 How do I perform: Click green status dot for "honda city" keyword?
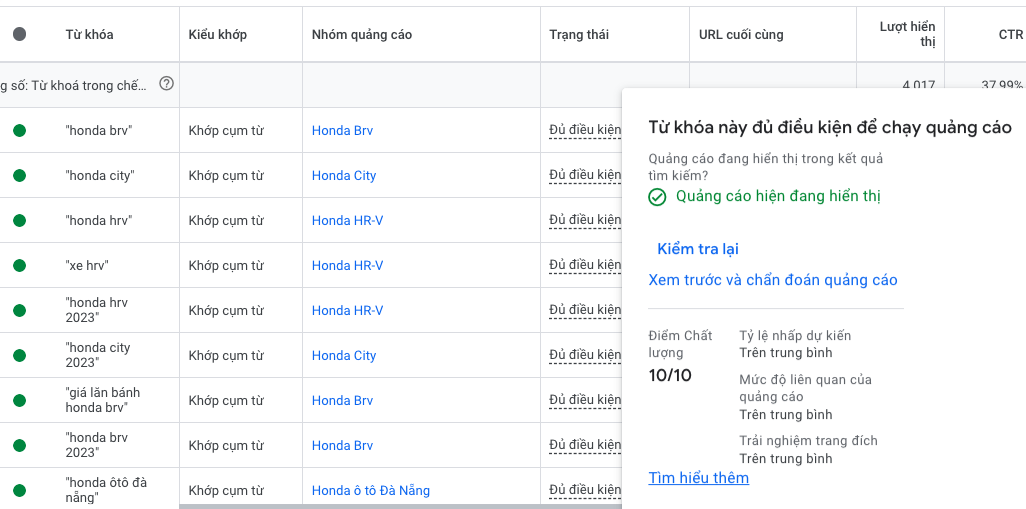coord(19,175)
